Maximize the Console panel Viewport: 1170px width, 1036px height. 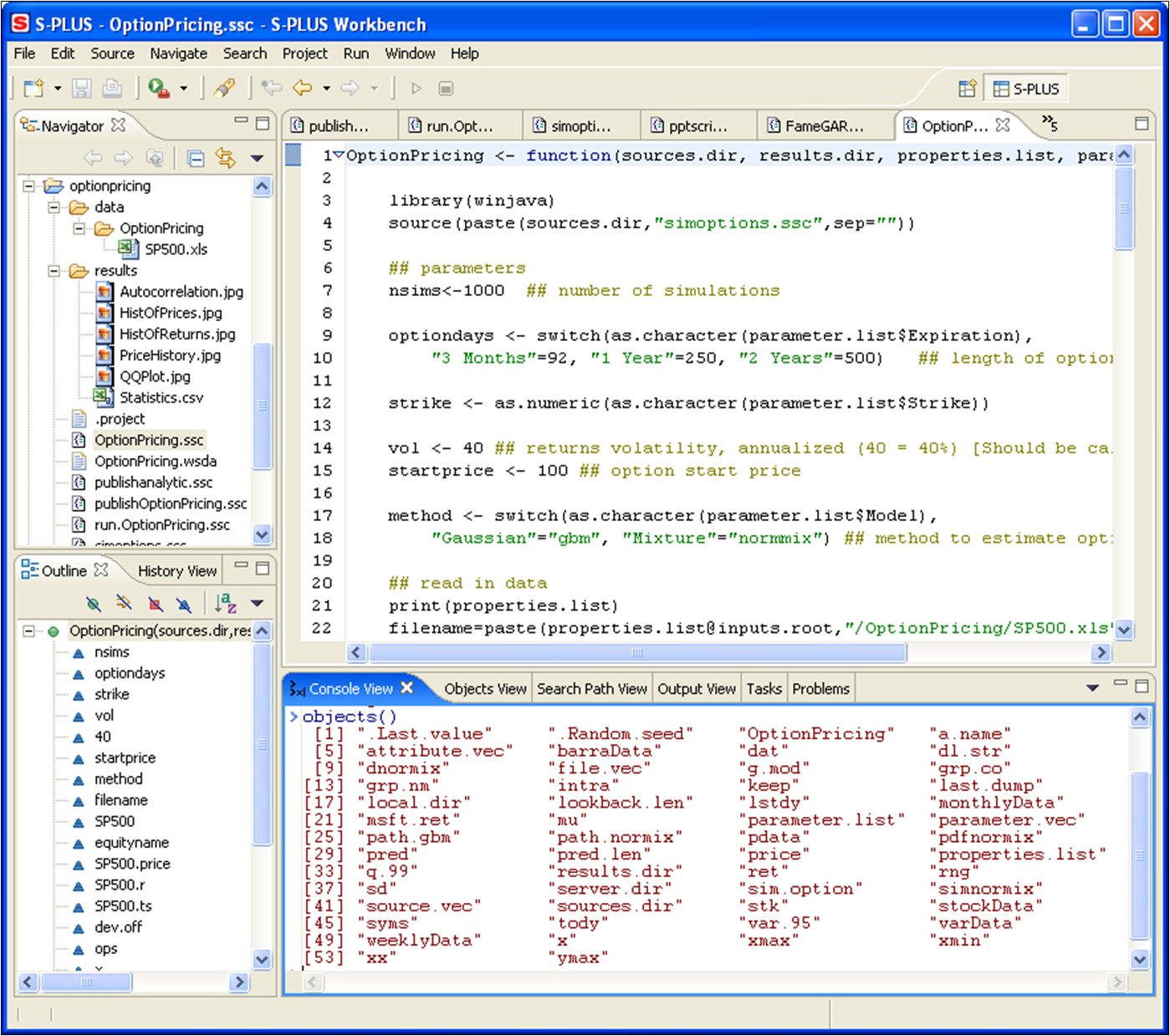(x=1142, y=686)
